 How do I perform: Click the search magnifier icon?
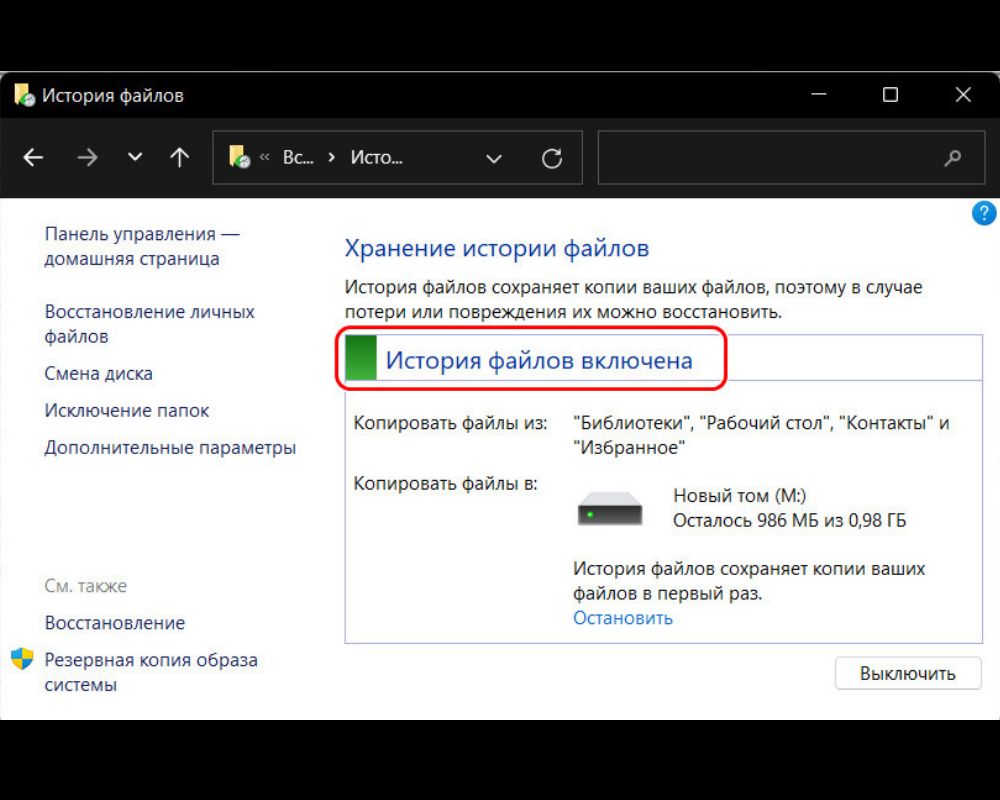(953, 158)
